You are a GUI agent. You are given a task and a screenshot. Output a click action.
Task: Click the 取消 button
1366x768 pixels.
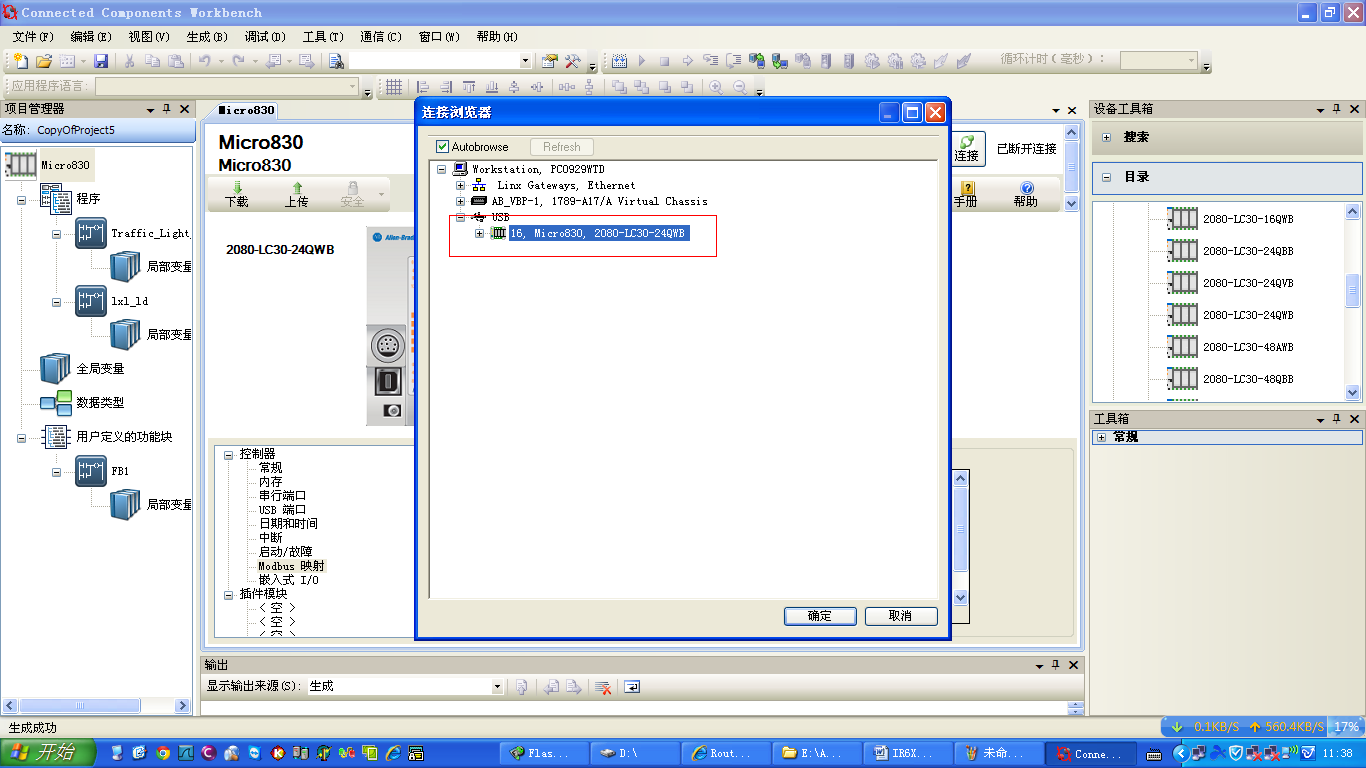tap(900, 616)
